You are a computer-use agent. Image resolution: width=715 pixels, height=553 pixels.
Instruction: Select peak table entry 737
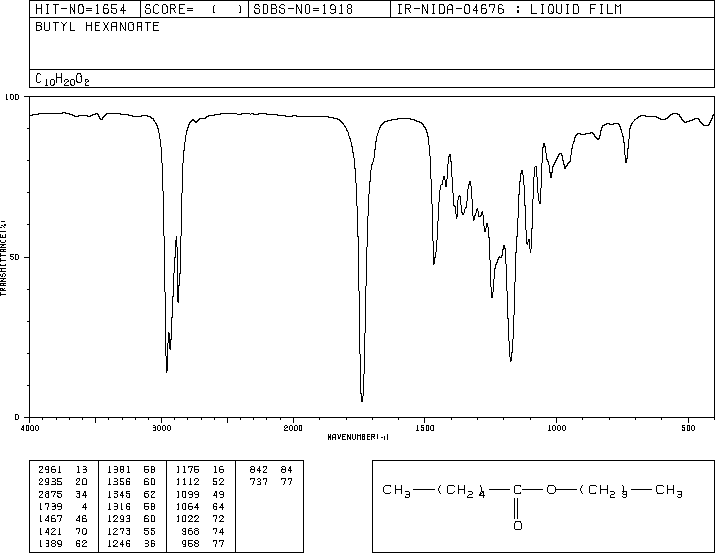259,482
